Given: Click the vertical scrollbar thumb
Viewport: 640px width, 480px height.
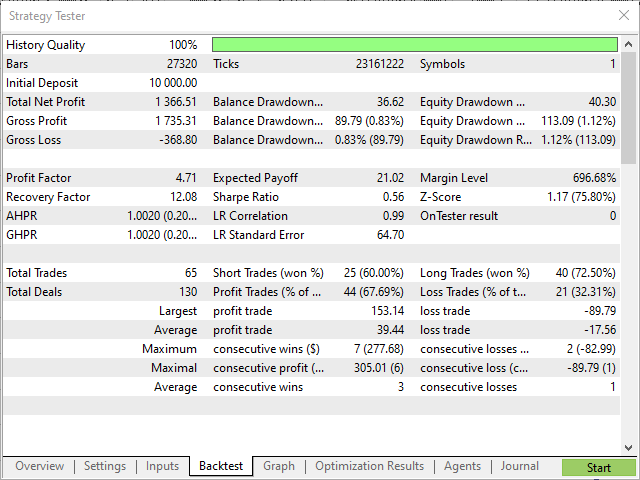Looking at the screenshot, I should 629,107.
